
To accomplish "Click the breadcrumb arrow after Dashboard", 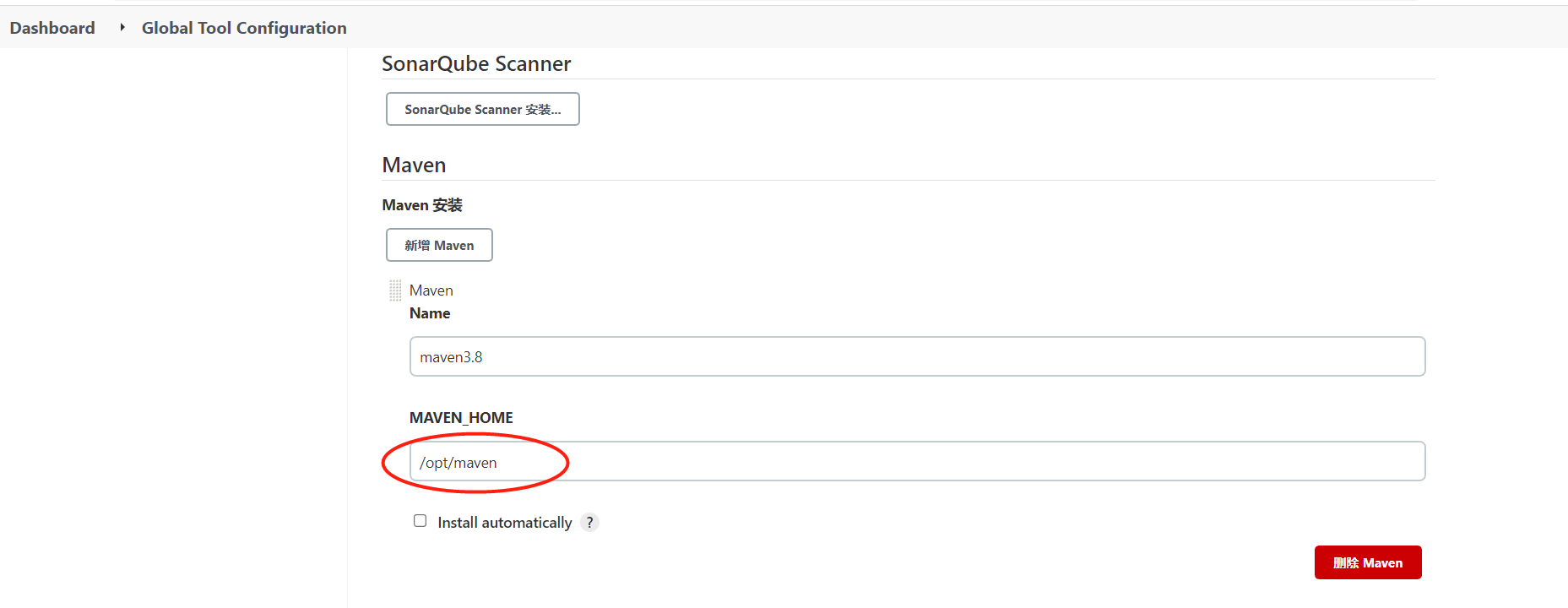I will coord(122,28).
